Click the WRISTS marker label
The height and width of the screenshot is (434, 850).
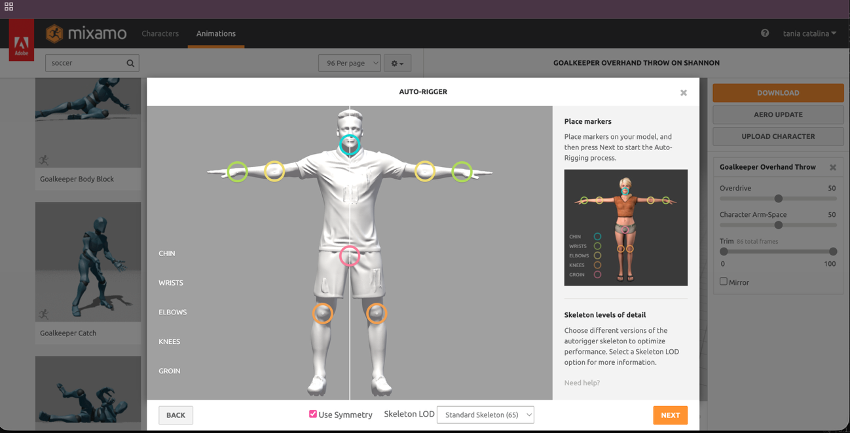[x=171, y=283]
